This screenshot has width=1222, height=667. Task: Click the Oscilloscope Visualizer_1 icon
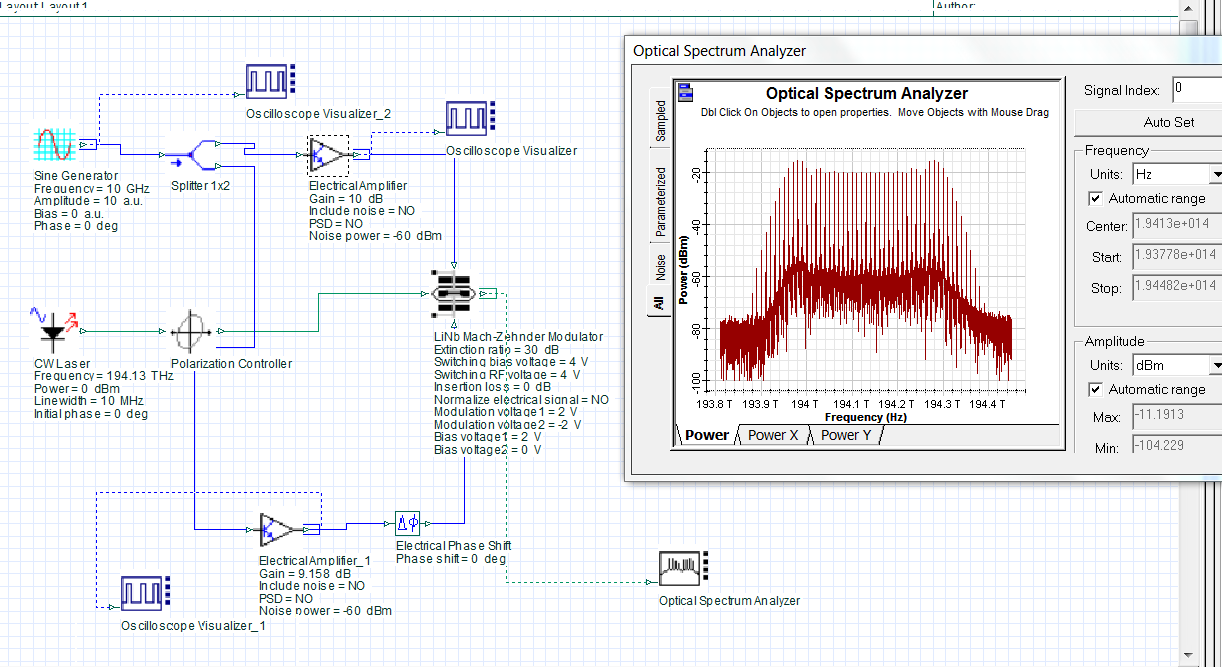click(x=145, y=592)
